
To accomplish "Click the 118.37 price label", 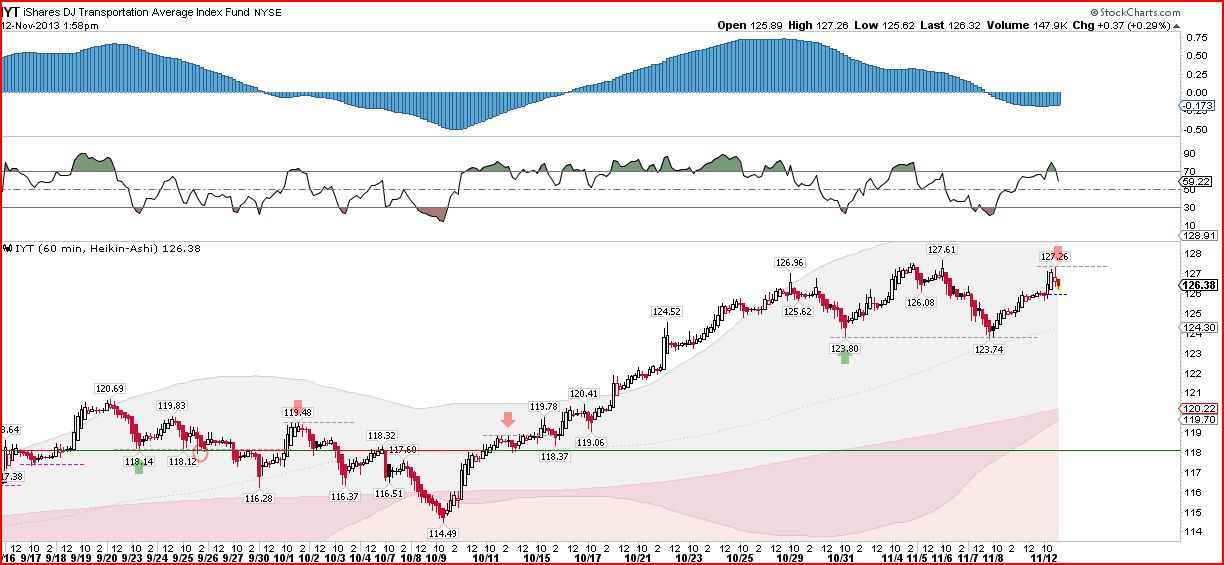I will click(x=554, y=455).
